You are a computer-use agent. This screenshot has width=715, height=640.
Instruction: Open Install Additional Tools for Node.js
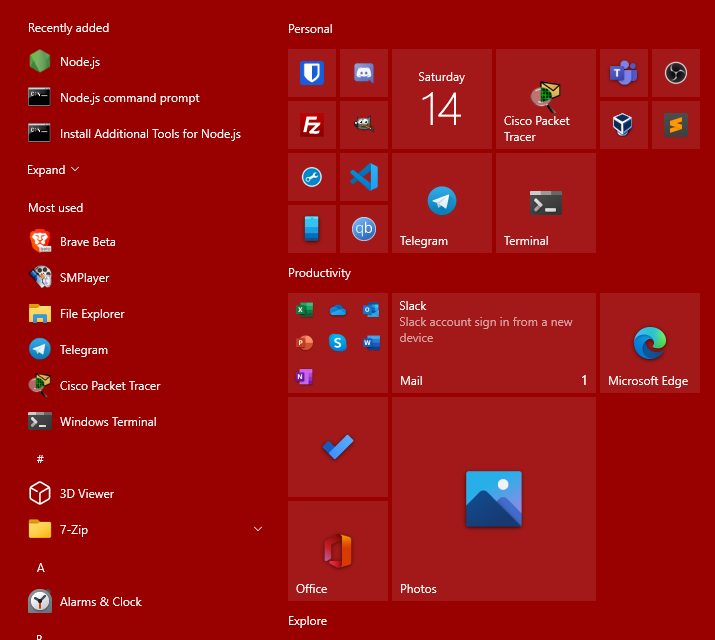click(146, 134)
